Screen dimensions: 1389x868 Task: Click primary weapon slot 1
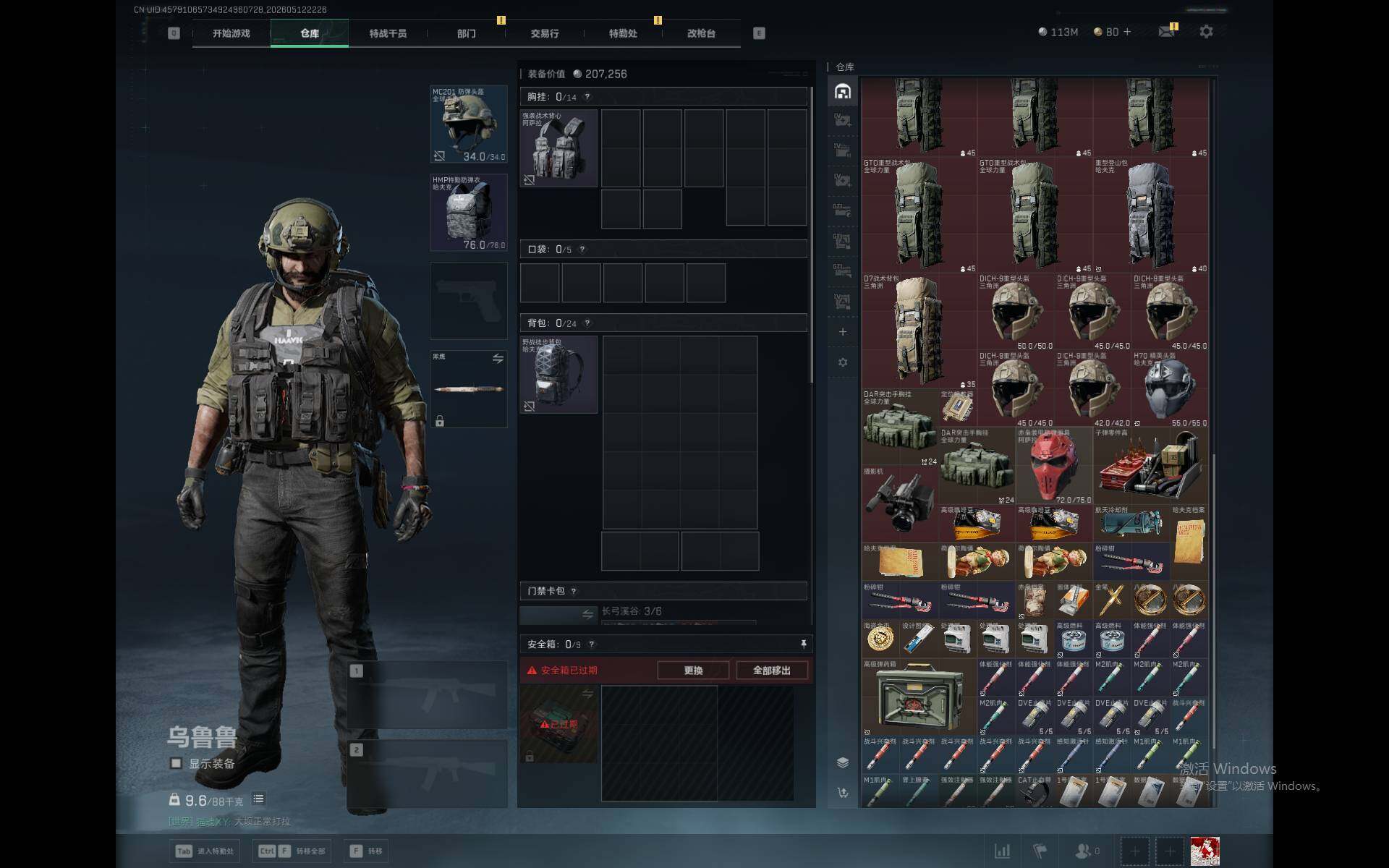pyautogui.click(x=428, y=695)
